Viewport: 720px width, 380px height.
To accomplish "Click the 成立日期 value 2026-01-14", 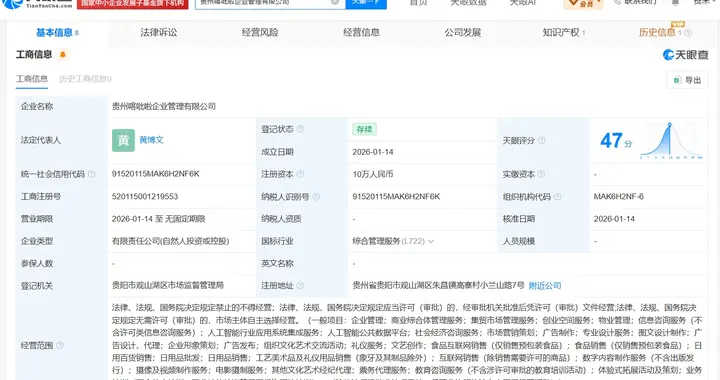I will tap(373, 152).
